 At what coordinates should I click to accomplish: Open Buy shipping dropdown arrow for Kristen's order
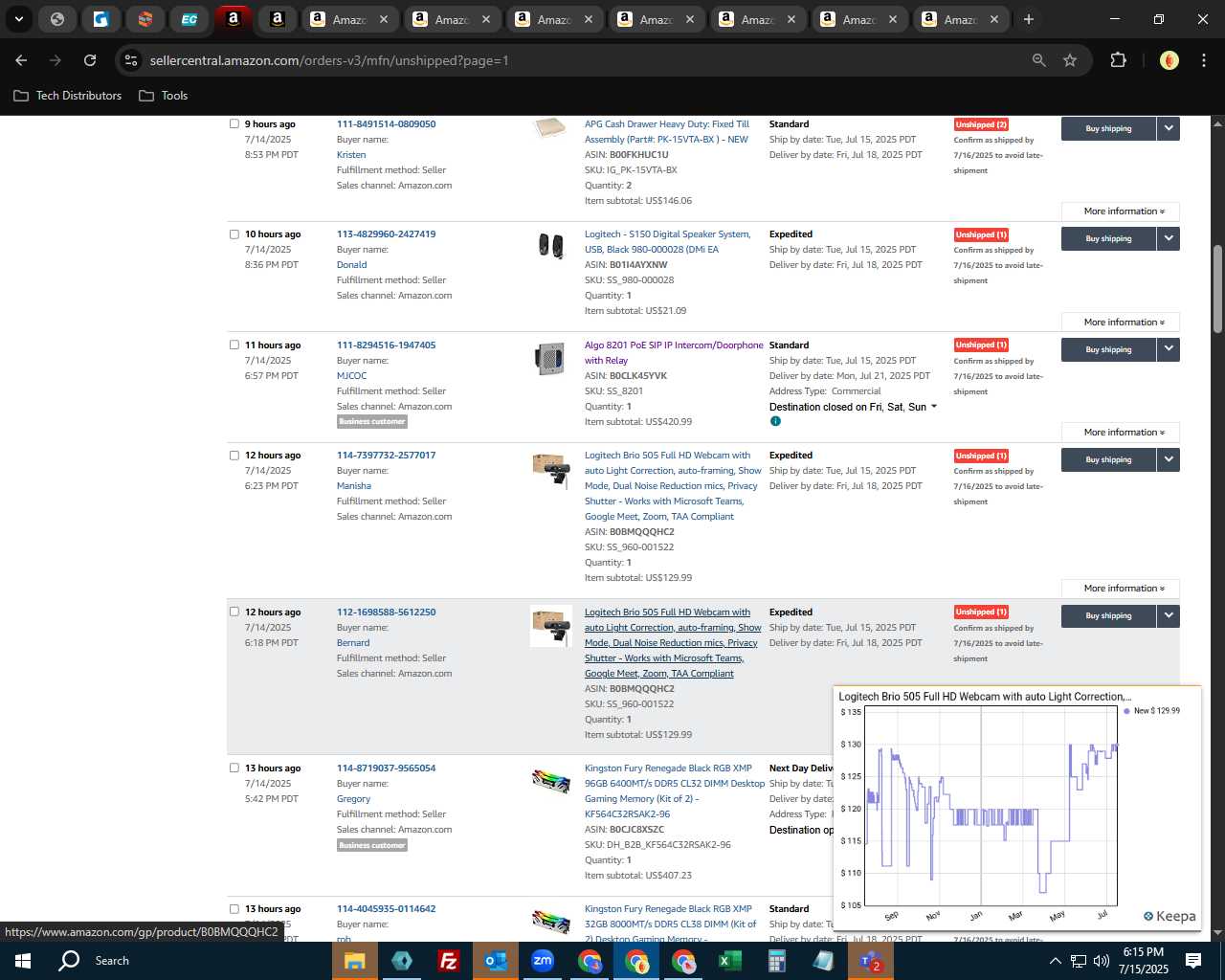1169,128
